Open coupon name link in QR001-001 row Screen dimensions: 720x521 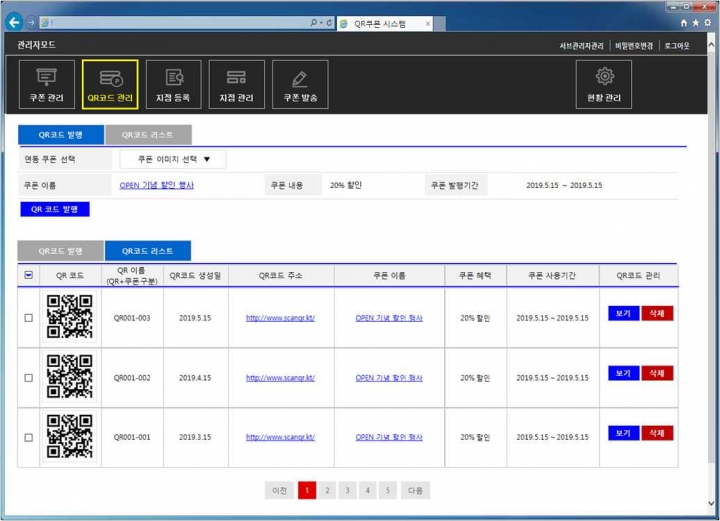point(389,437)
